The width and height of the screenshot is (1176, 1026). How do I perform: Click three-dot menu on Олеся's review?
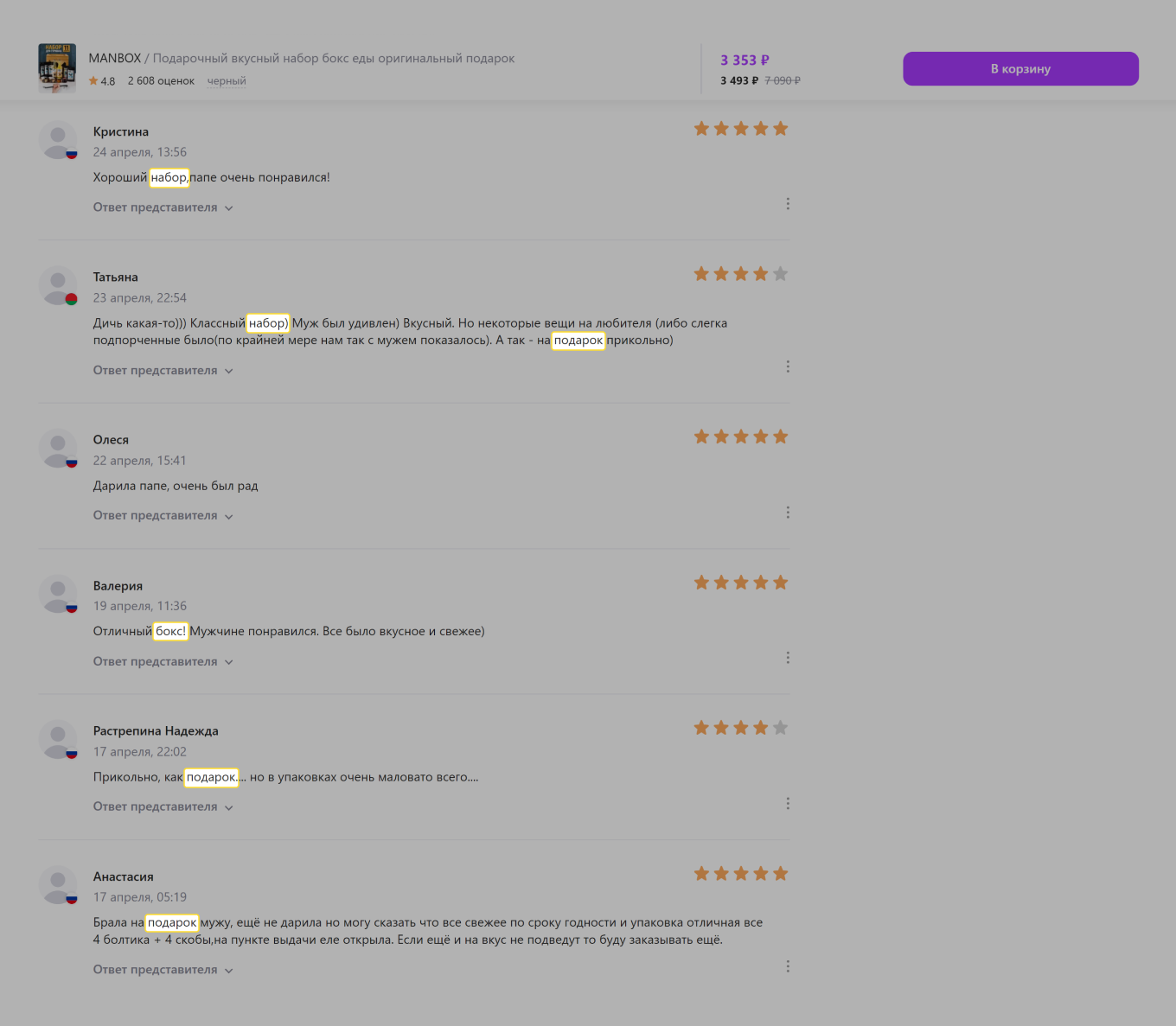(x=787, y=513)
